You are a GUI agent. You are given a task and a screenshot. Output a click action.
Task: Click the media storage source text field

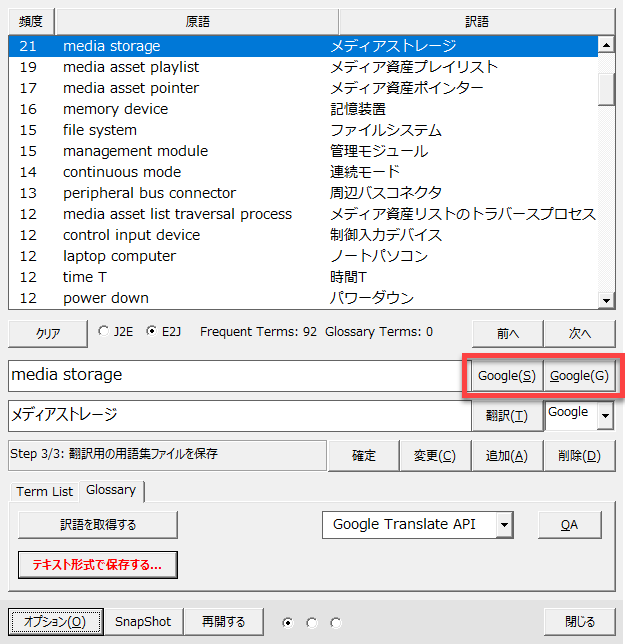pyautogui.click(x=235, y=376)
